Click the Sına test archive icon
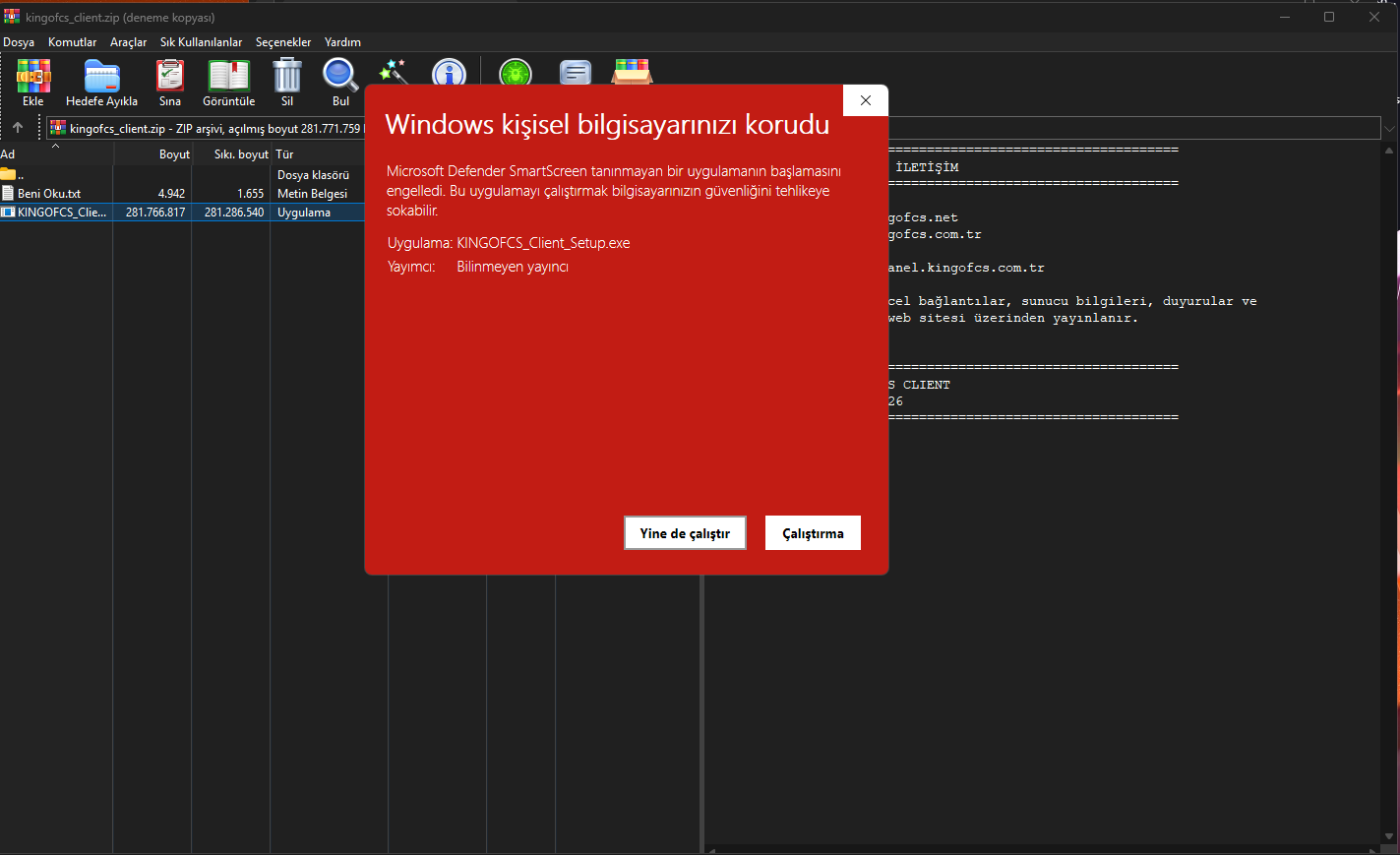Image resolution: width=1400 pixels, height=855 pixels. [x=170, y=76]
